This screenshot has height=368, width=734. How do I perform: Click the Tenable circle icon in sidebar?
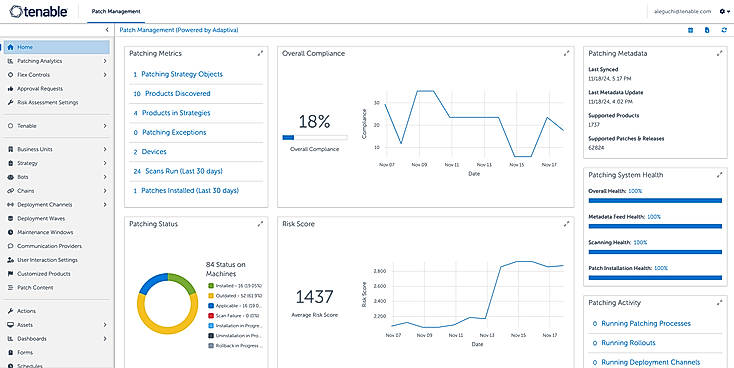(x=10, y=126)
